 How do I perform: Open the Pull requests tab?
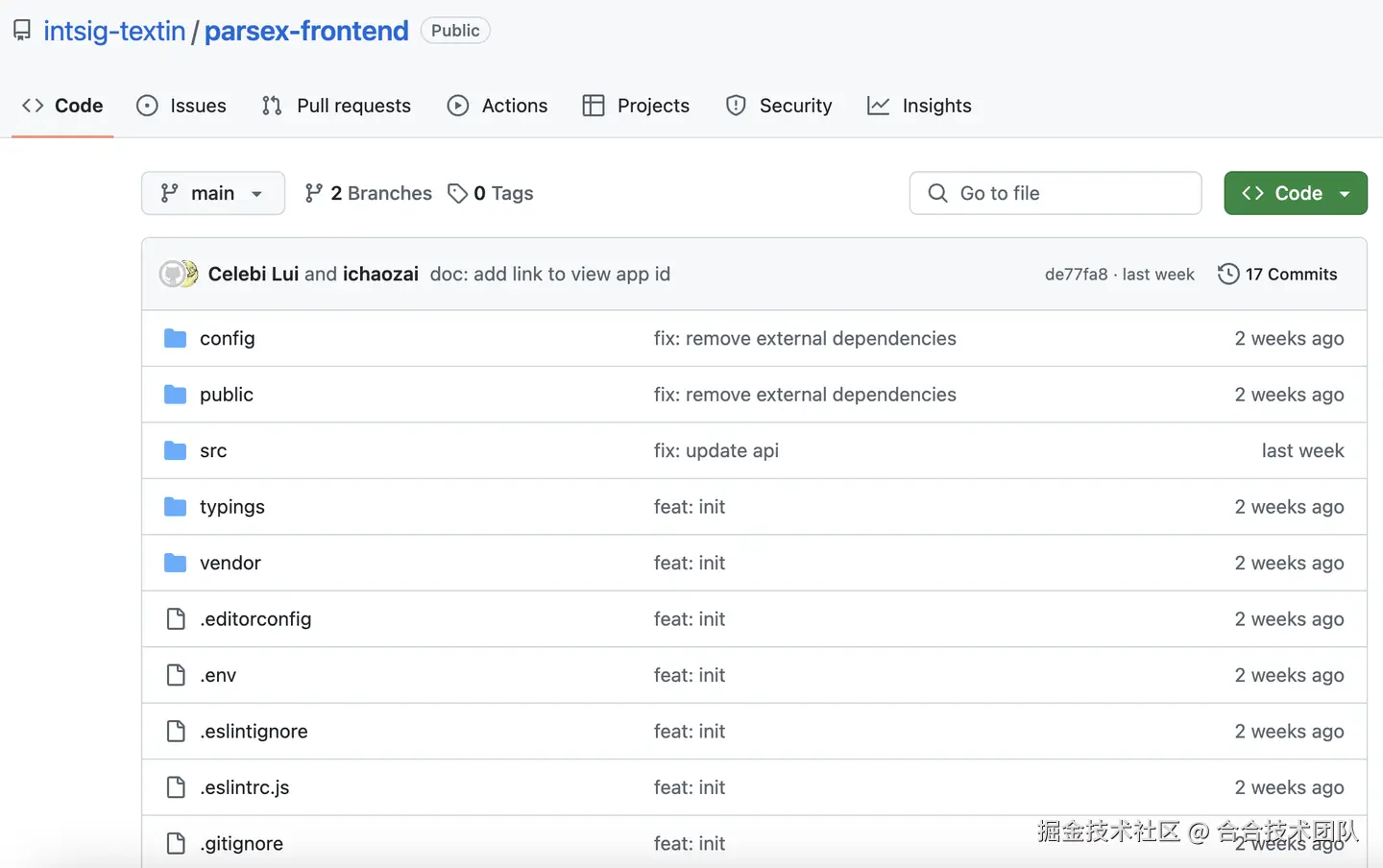coord(337,106)
